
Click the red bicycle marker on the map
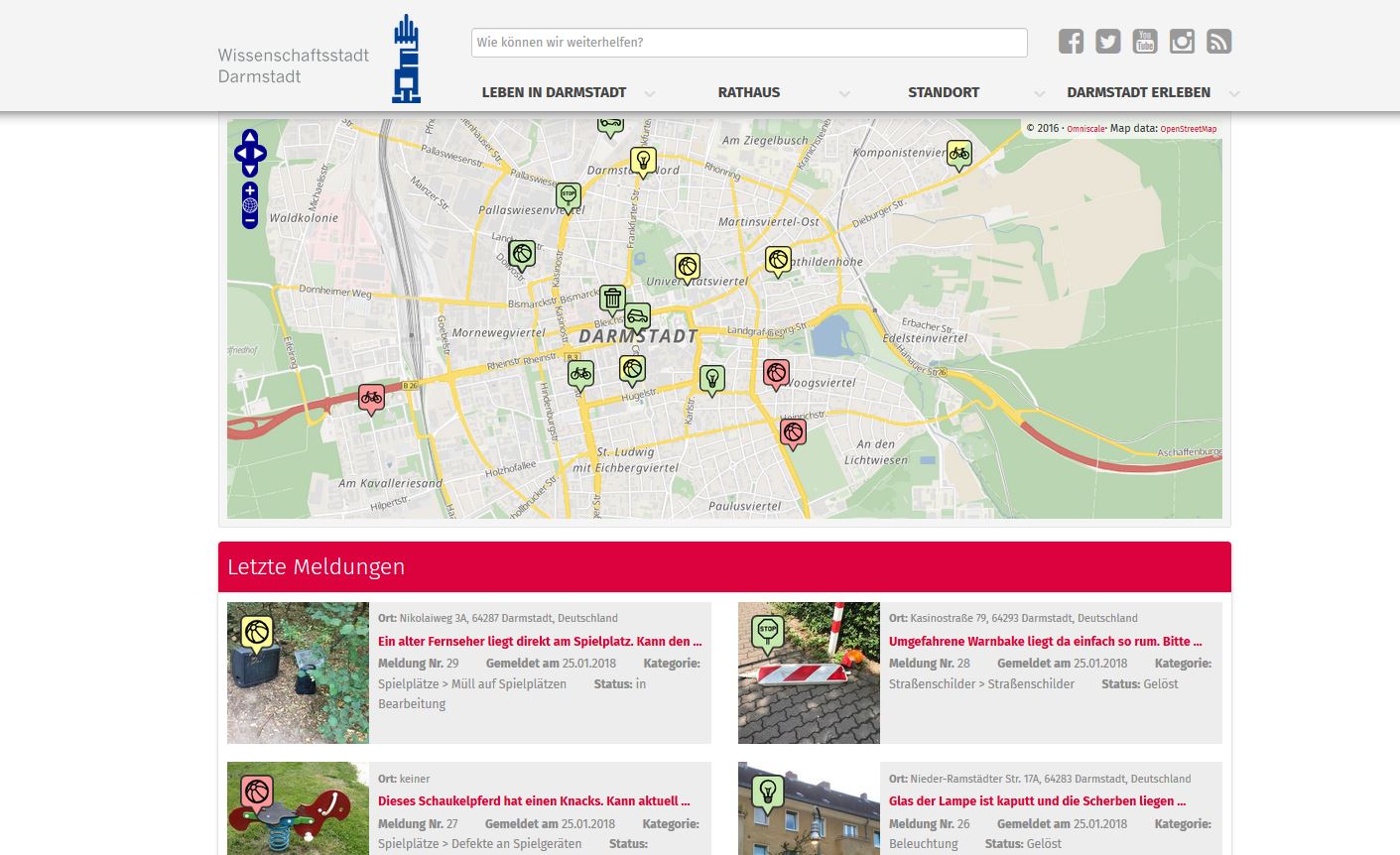click(371, 398)
